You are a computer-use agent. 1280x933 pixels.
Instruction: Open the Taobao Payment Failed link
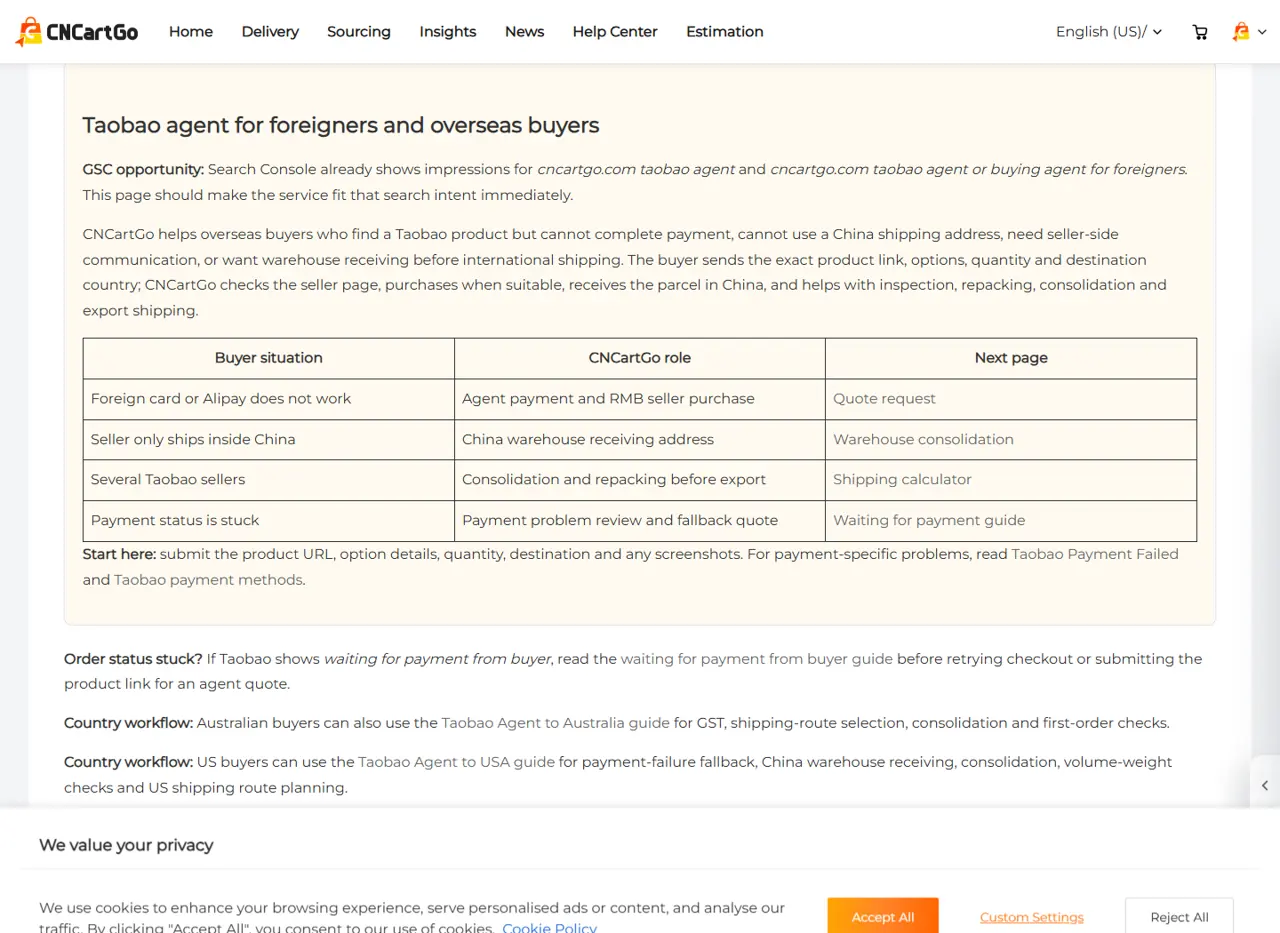(1095, 554)
